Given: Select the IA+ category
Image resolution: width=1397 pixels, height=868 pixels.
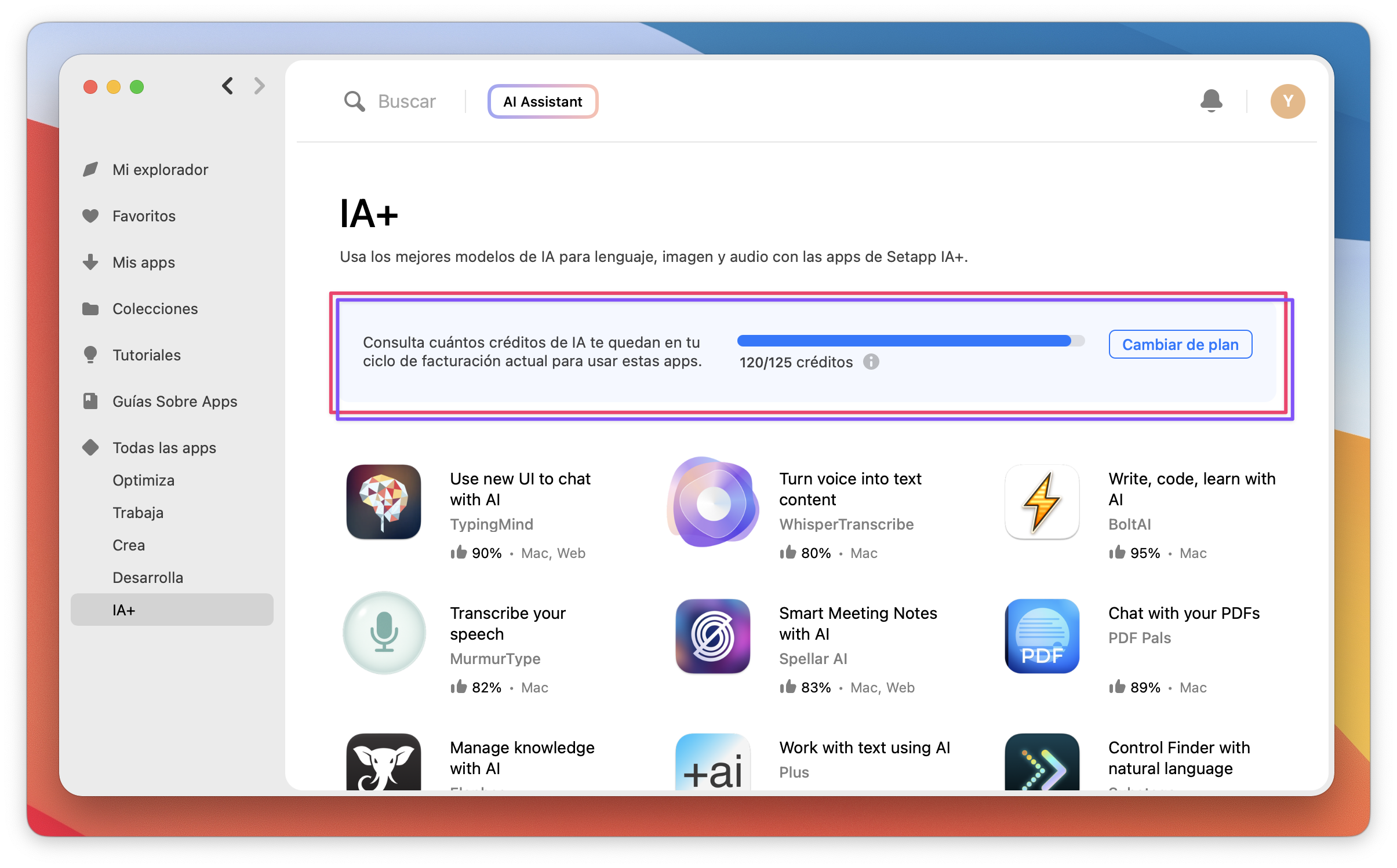Looking at the screenshot, I should tap(172, 610).
